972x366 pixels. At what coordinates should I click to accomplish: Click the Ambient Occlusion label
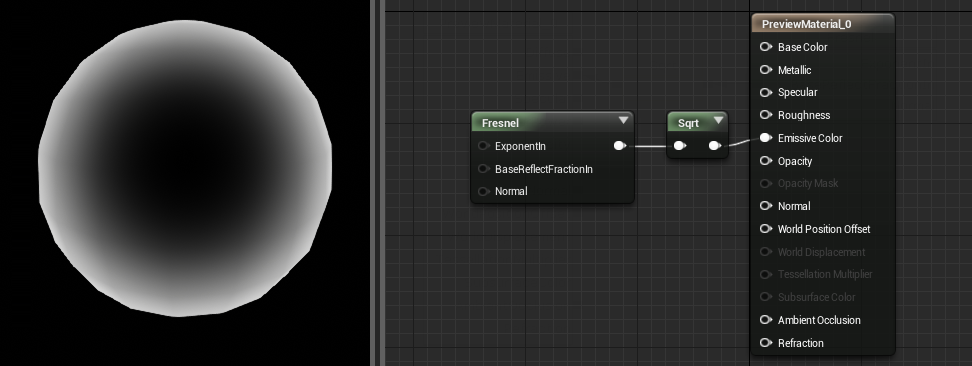click(819, 320)
